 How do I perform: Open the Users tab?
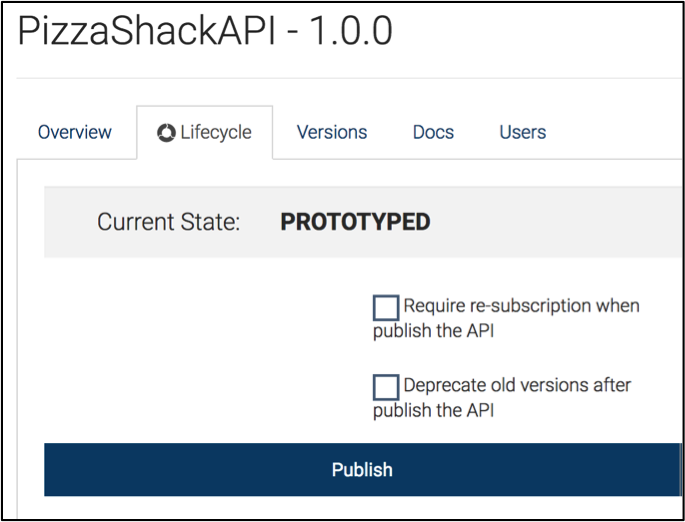coord(522,132)
